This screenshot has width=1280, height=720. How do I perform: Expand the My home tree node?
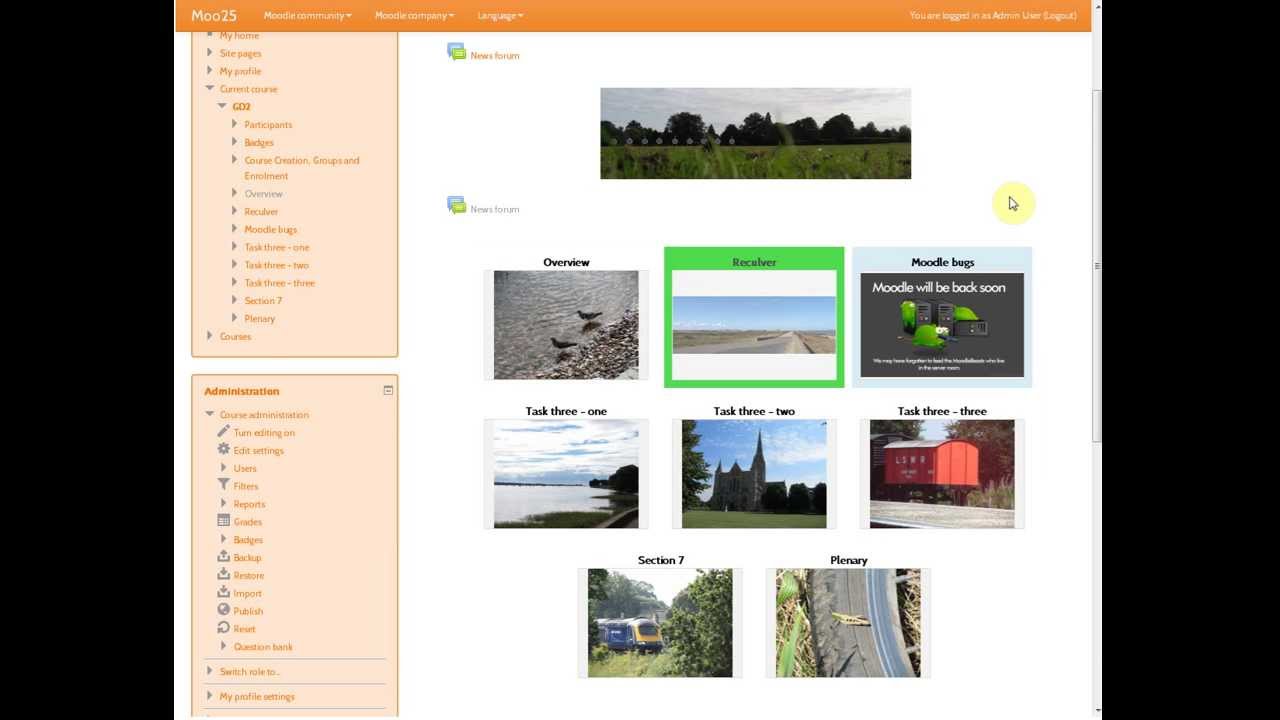(x=210, y=35)
